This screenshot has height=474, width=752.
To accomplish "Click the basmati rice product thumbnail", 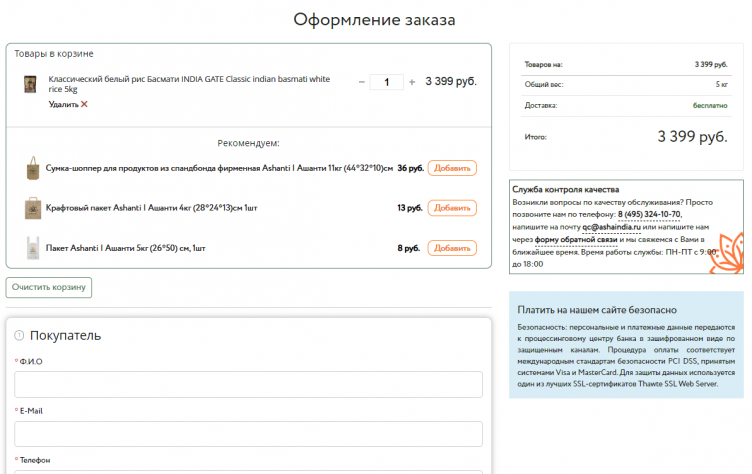I will [31, 84].
